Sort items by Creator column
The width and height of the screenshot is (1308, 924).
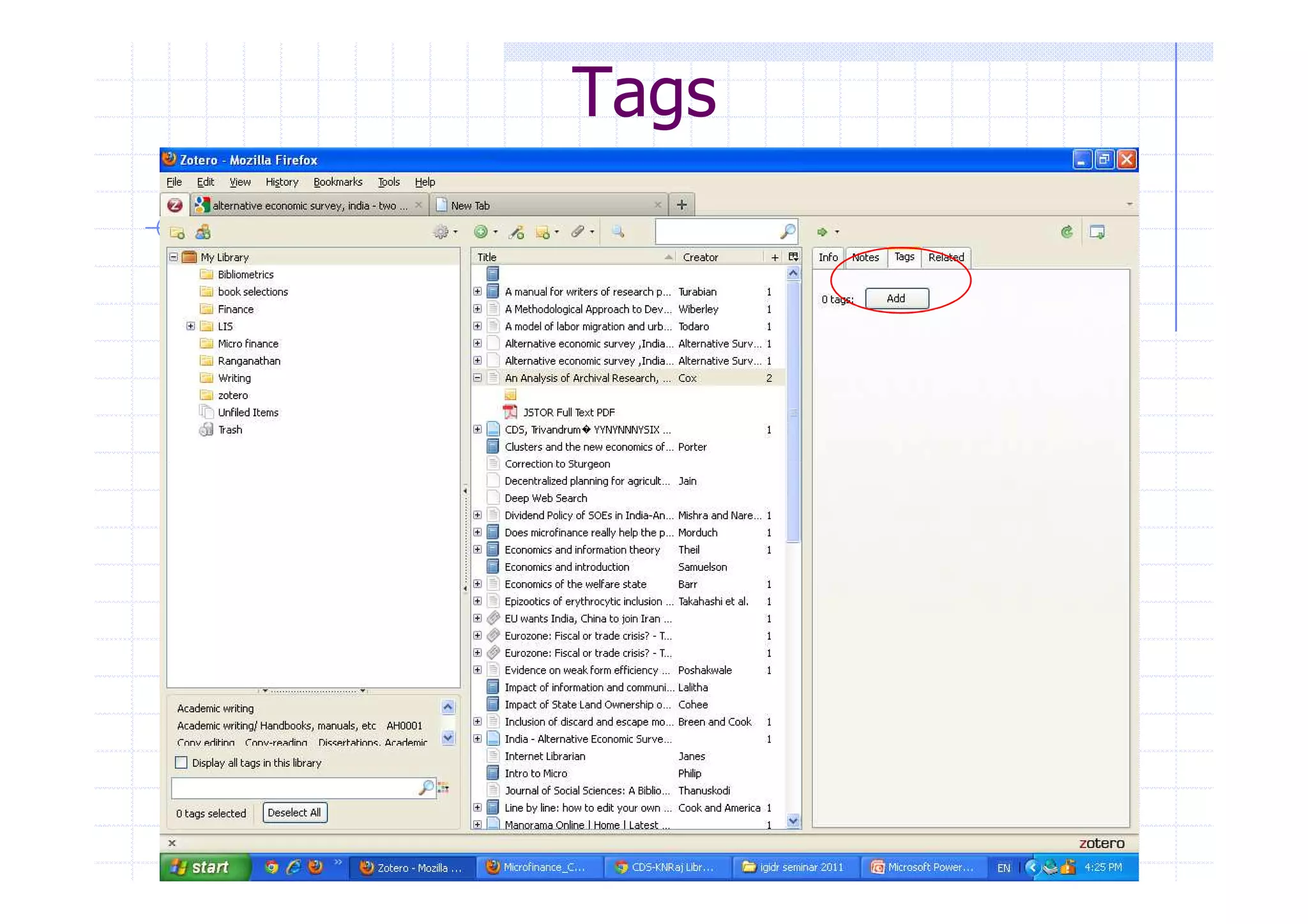click(x=720, y=257)
